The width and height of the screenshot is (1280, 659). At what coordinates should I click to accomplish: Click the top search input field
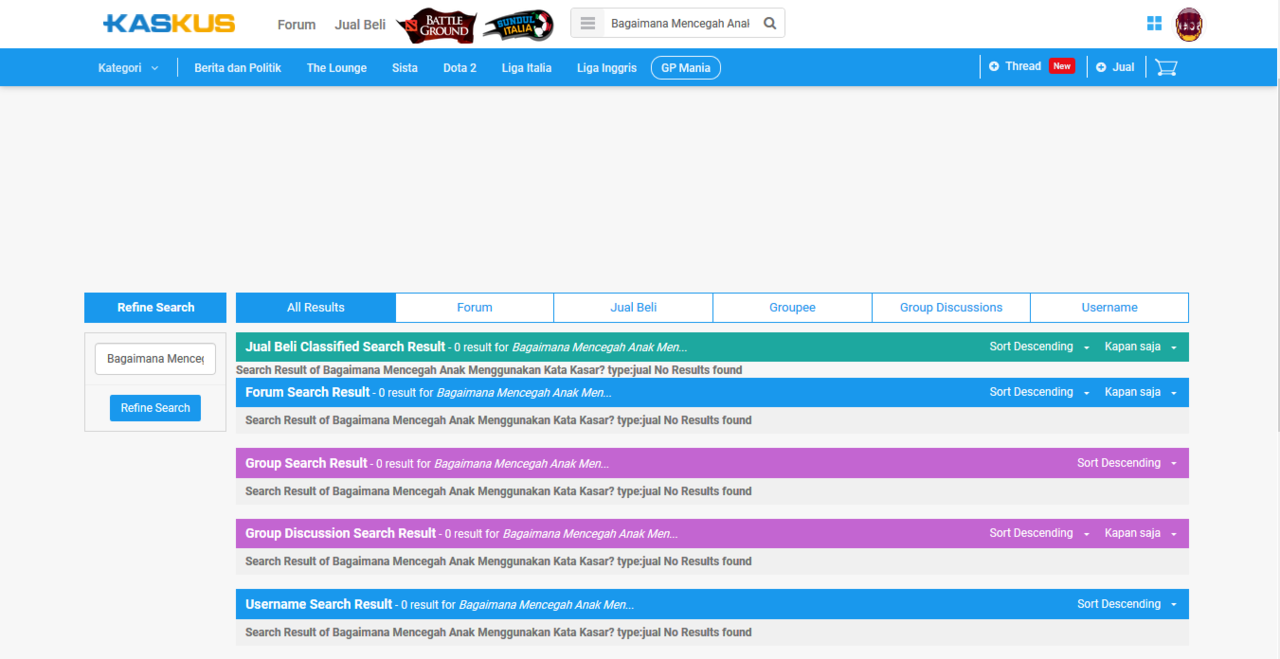pyautogui.click(x=680, y=23)
